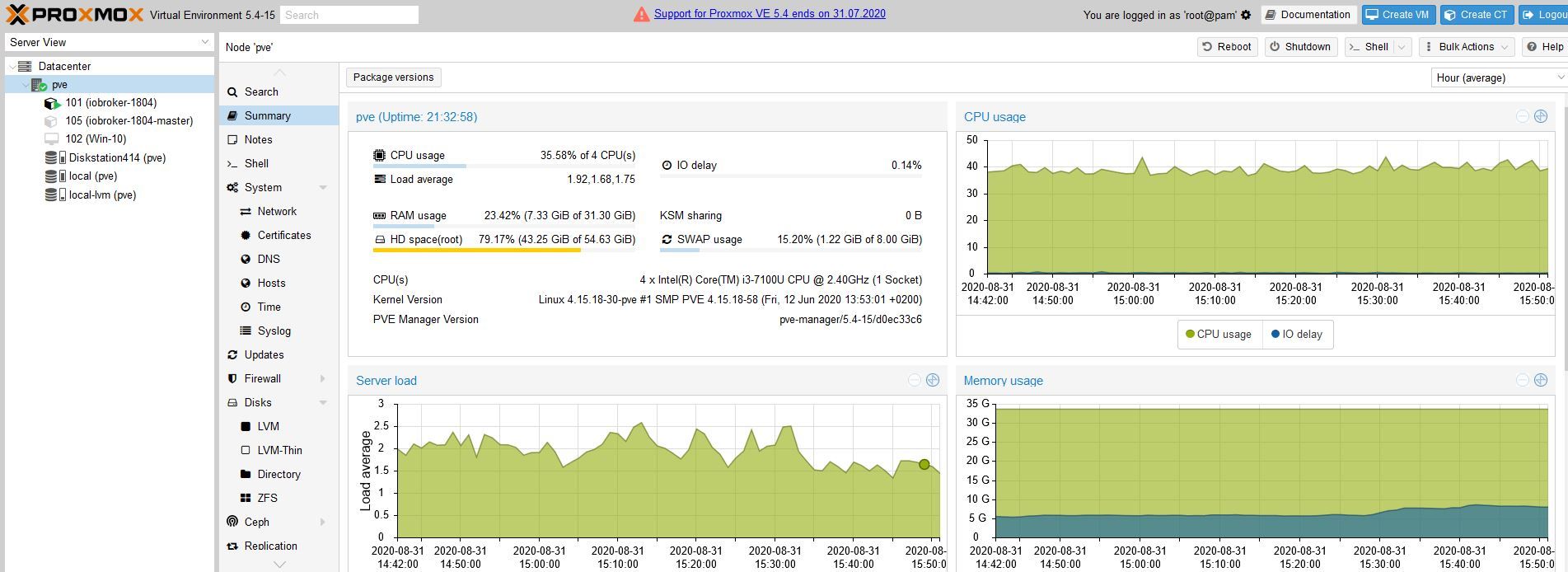This screenshot has height=572, width=1568.
Task: Click the CPU usage progress bar
Action: (x=504, y=166)
